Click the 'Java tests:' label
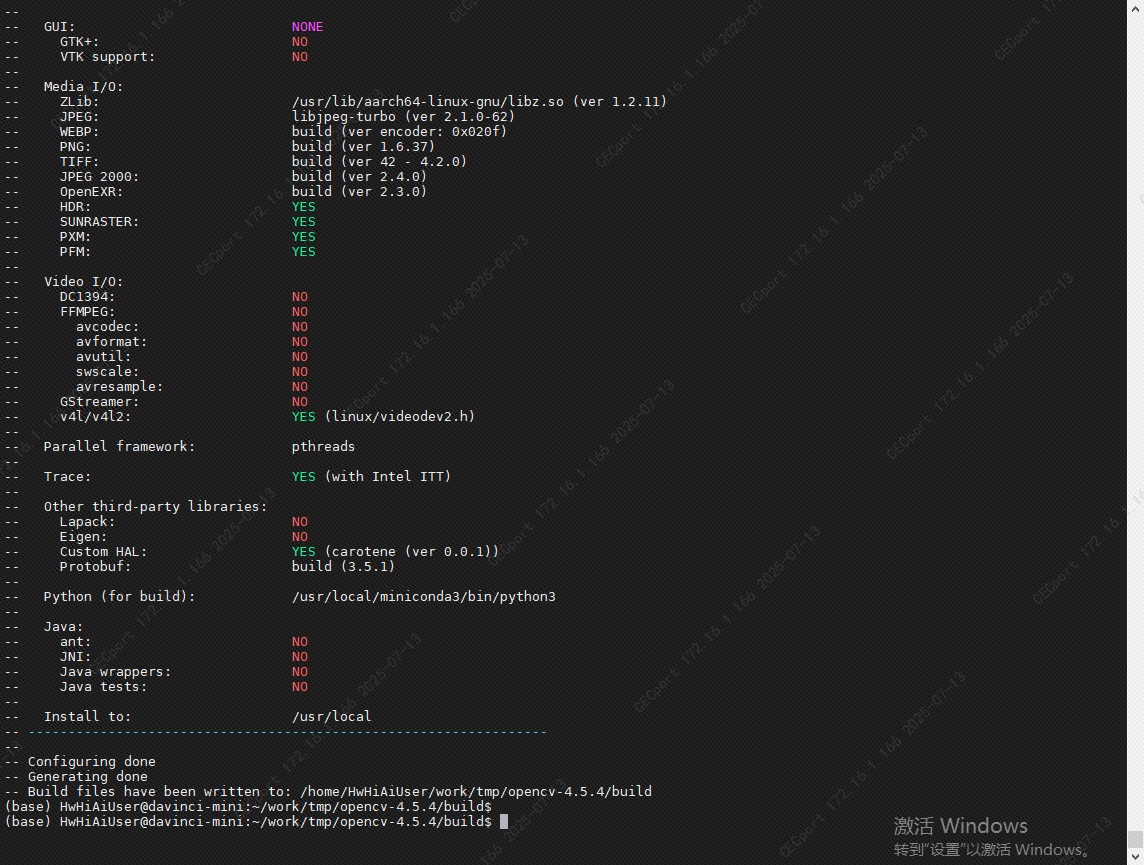 click(x=103, y=686)
